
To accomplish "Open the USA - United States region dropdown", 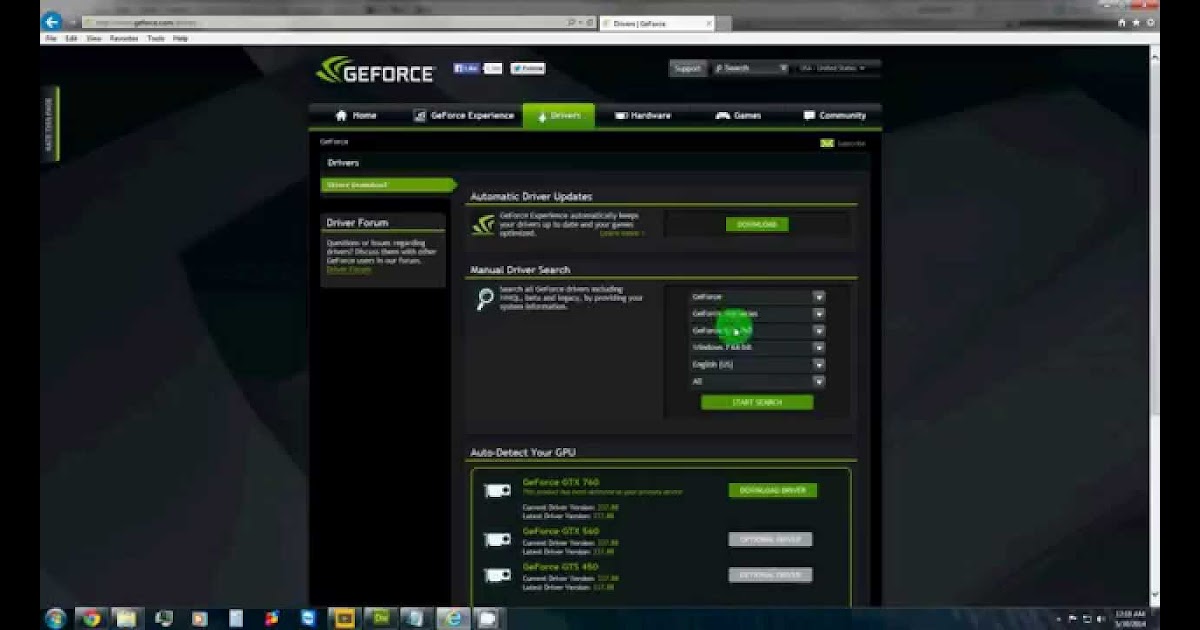I will [838, 68].
